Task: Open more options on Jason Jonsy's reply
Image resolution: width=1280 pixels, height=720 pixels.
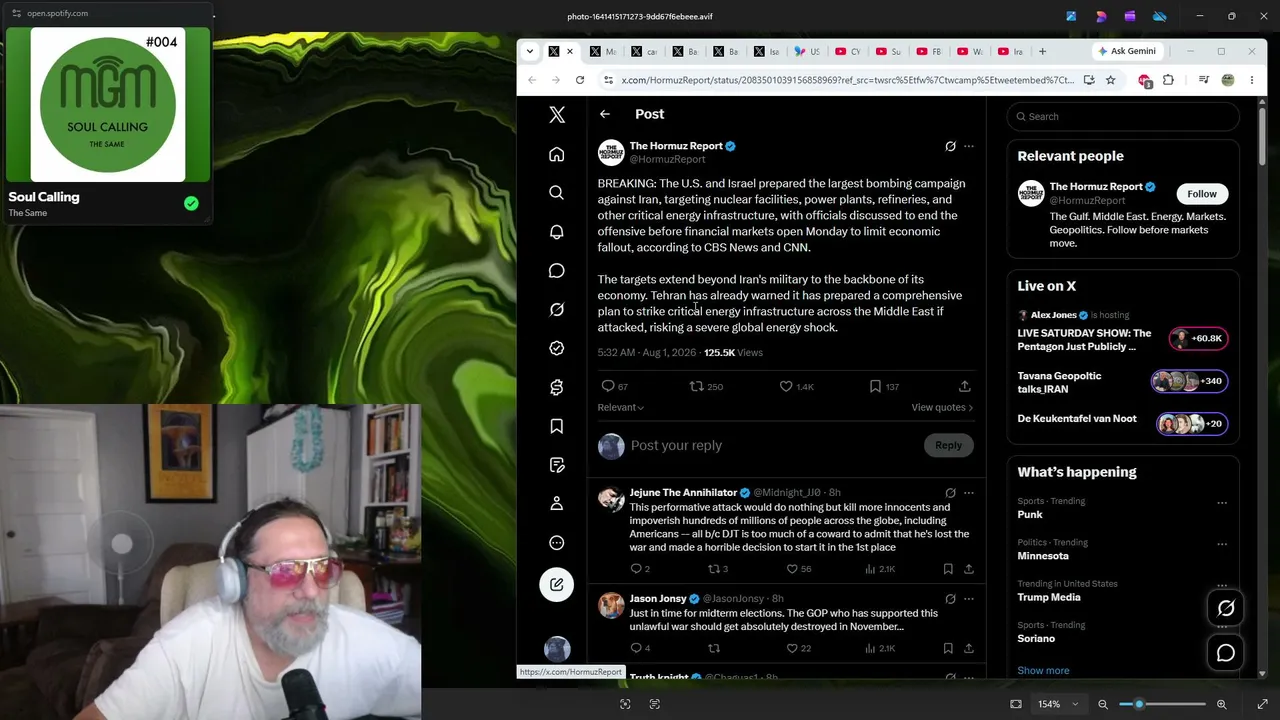Action: coord(968,599)
